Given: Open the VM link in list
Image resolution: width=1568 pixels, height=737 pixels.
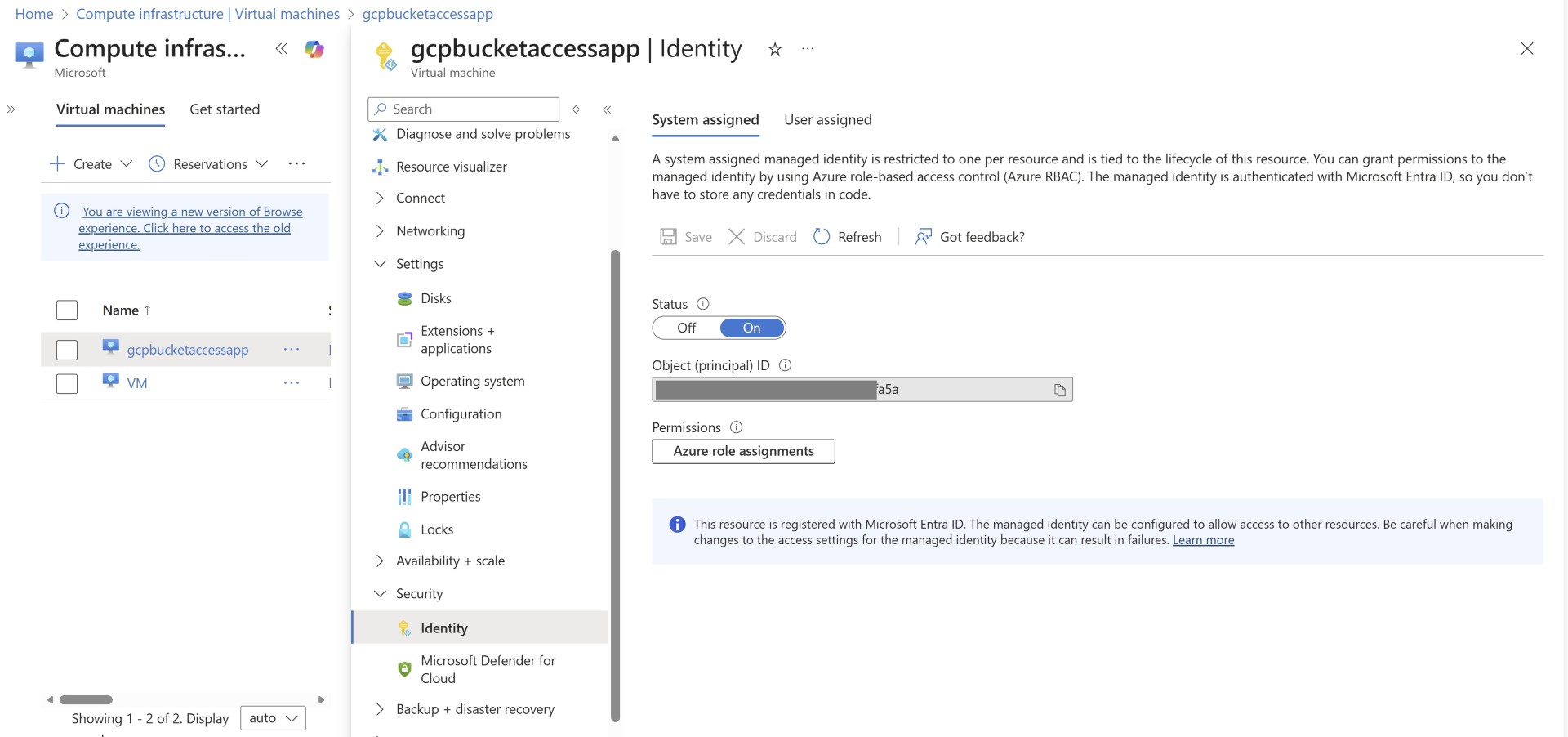Looking at the screenshot, I should [137, 383].
